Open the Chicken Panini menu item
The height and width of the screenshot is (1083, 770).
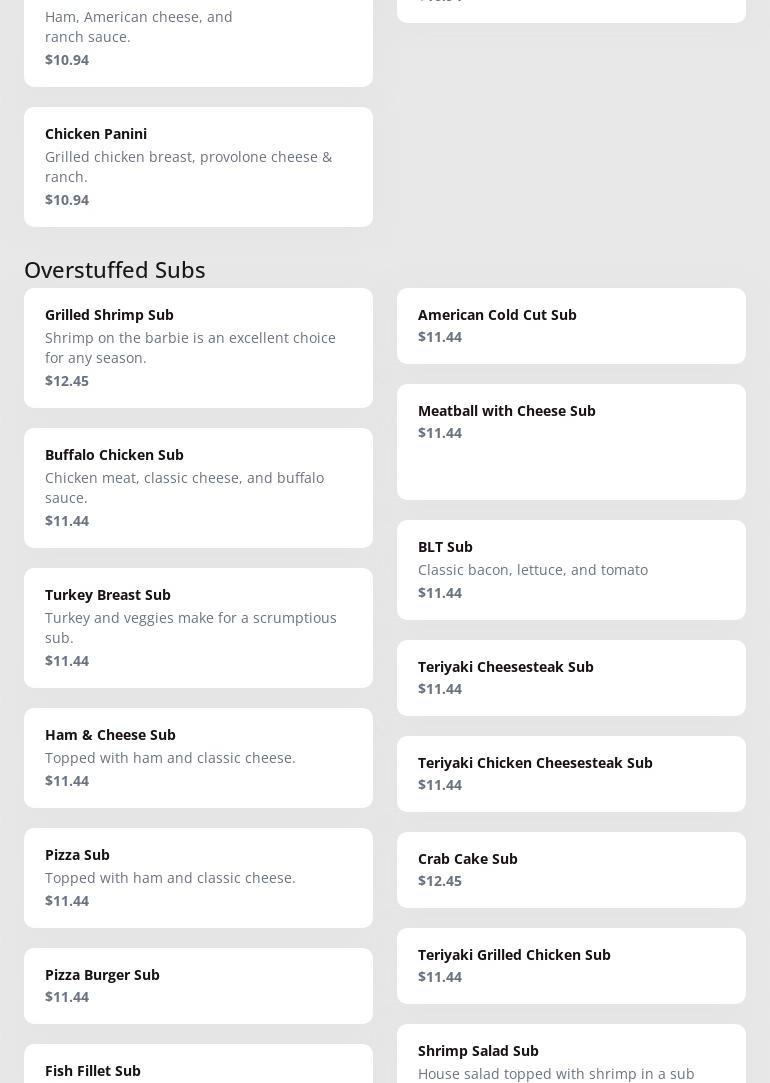click(198, 166)
